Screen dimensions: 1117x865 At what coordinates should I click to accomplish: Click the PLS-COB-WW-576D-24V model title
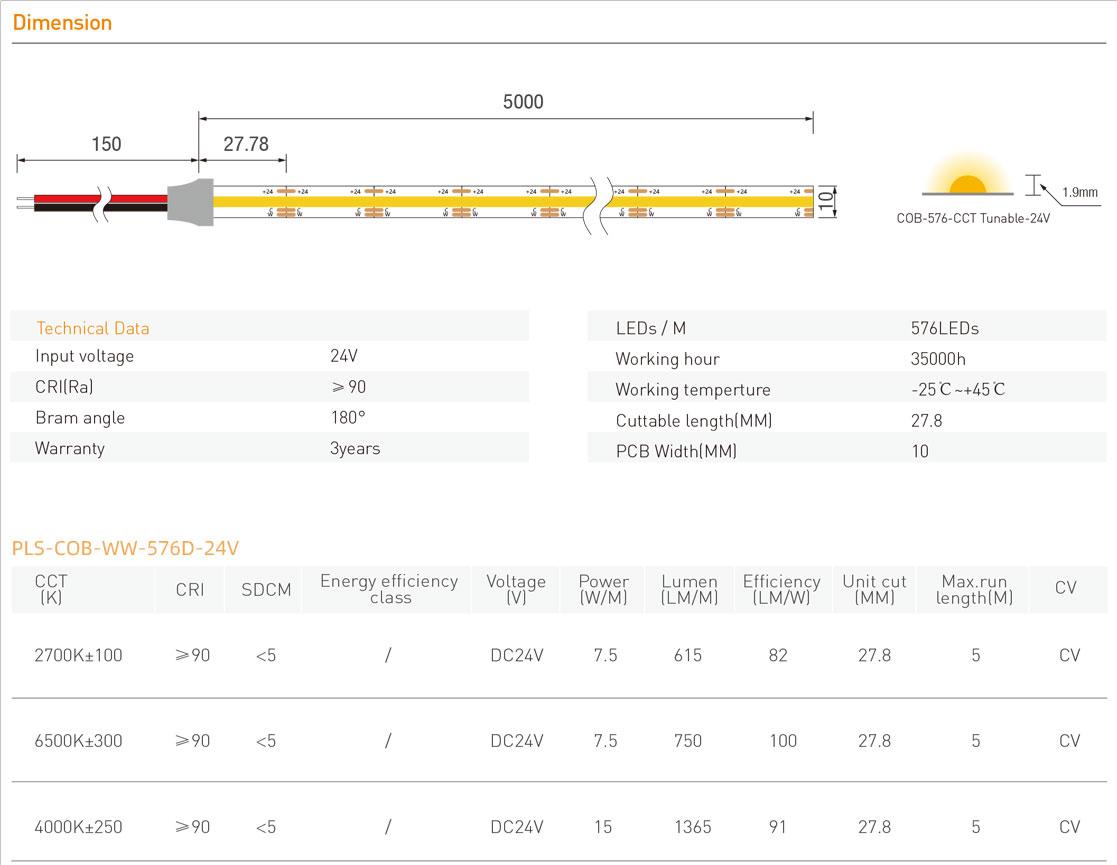pos(125,548)
